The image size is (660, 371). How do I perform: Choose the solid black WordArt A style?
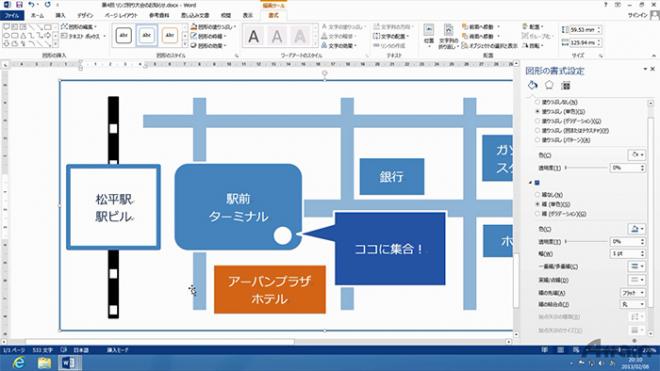click(254, 37)
